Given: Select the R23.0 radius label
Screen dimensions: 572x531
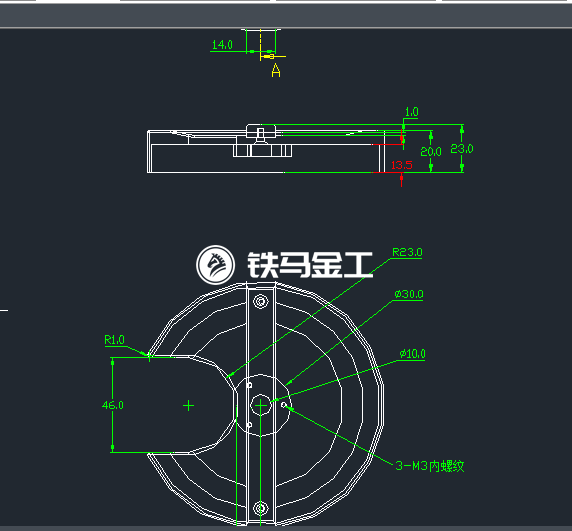Looking at the screenshot, I should point(407,252).
